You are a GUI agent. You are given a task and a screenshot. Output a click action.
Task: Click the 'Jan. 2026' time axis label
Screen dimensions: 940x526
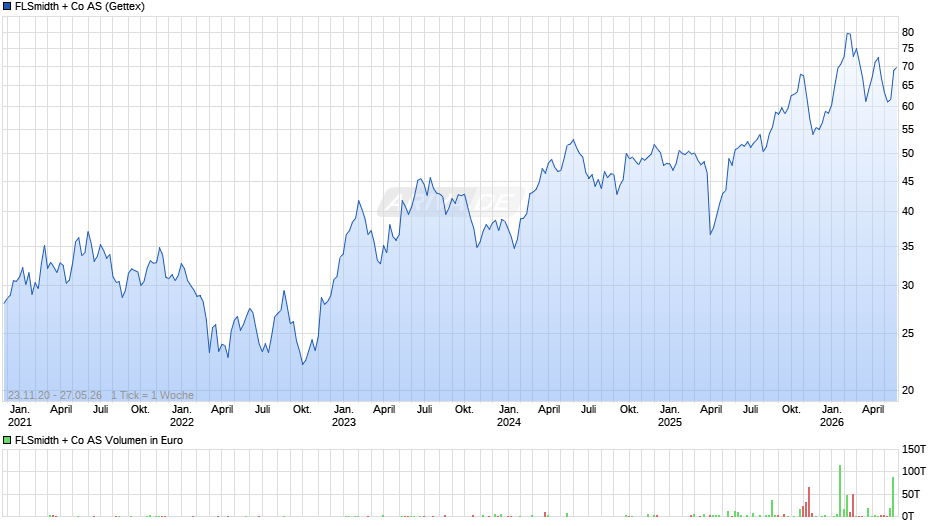pyautogui.click(x=831, y=416)
